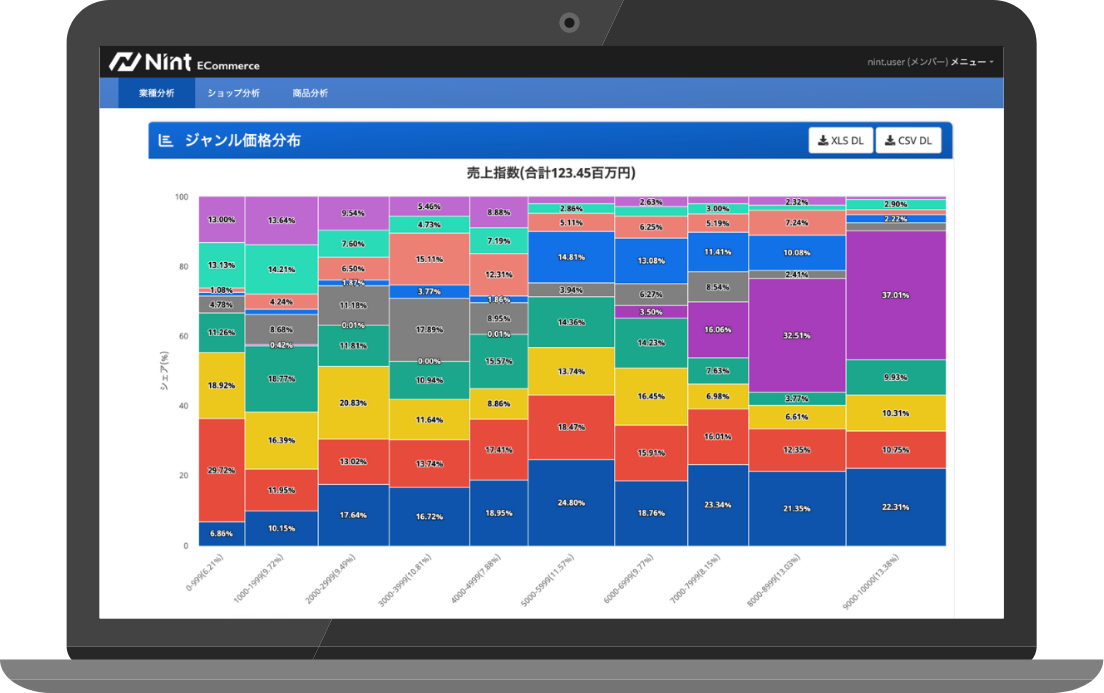Select the purple 37.01% segment

pos(895,296)
